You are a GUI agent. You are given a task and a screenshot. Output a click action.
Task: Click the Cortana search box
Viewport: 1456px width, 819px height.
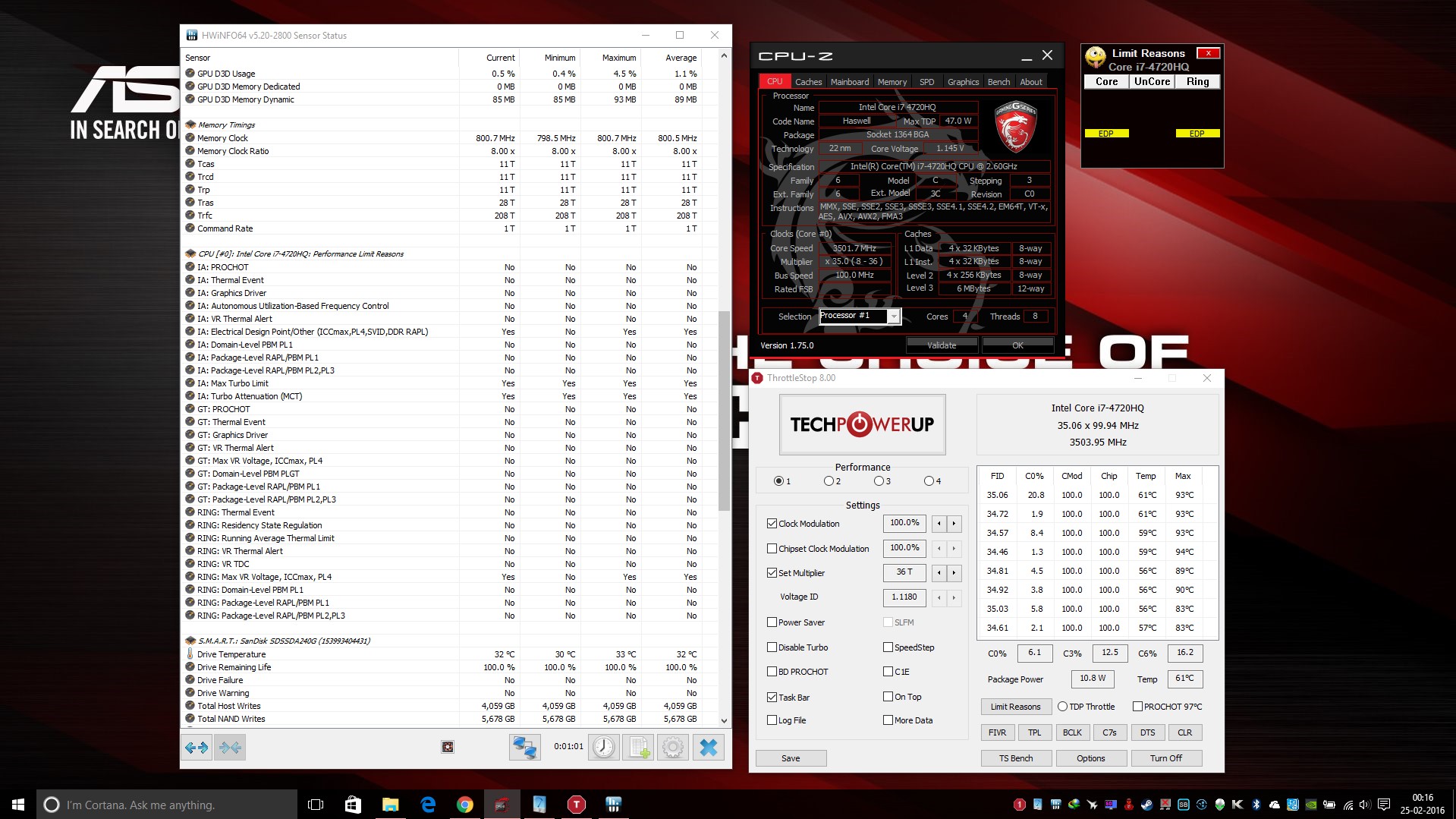pos(167,805)
